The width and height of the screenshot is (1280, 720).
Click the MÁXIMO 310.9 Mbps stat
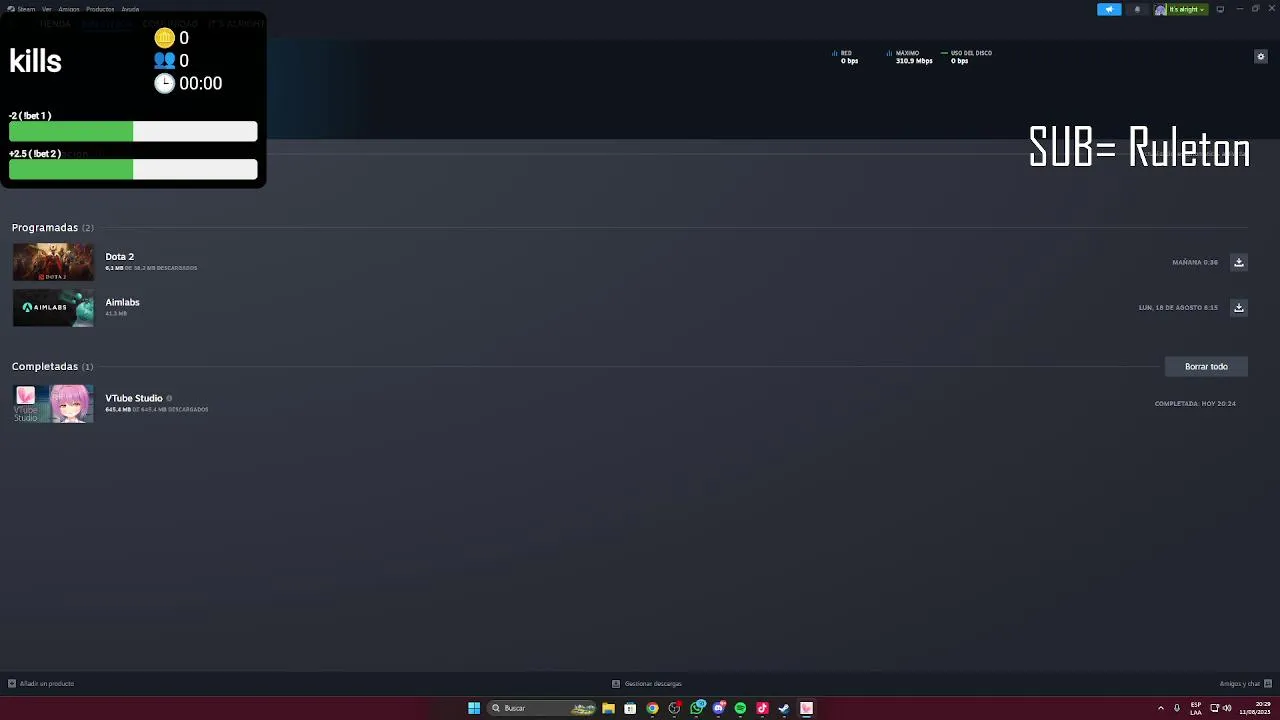(x=909, y=57)
